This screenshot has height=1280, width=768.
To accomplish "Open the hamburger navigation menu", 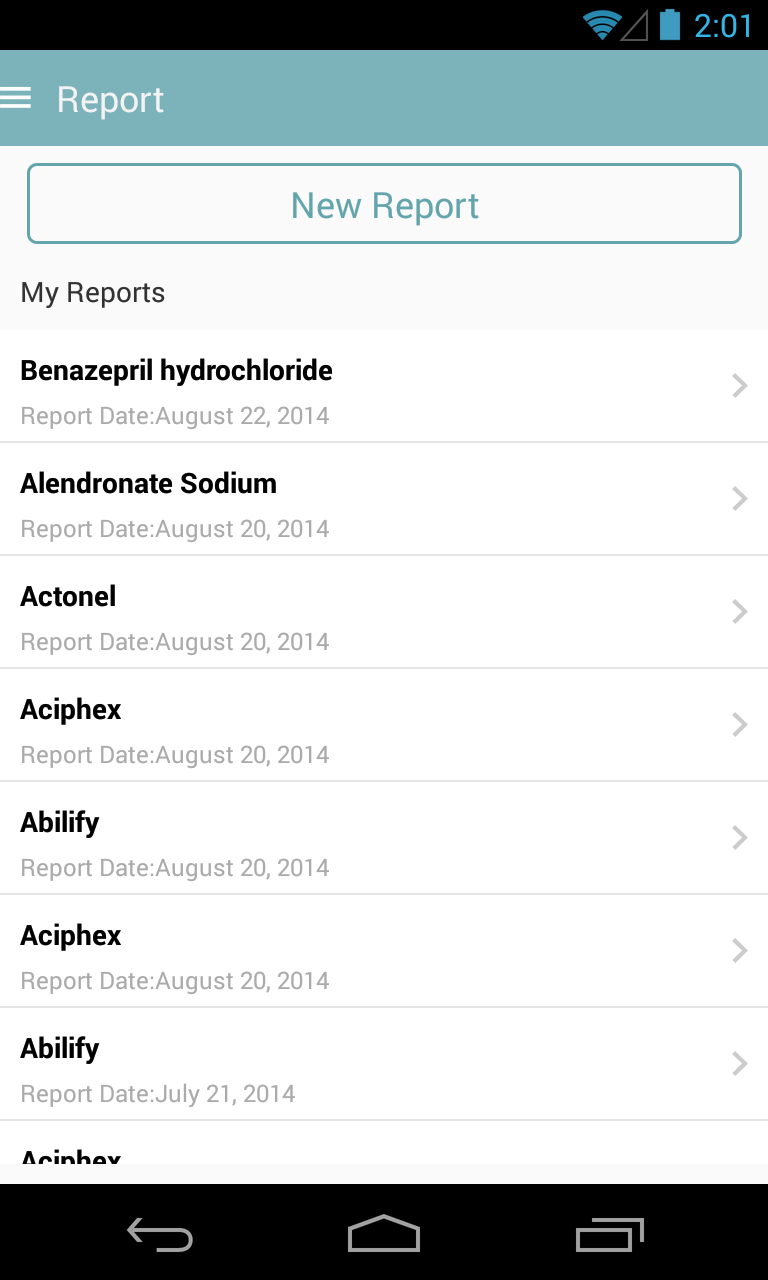I will click(17, 98).
